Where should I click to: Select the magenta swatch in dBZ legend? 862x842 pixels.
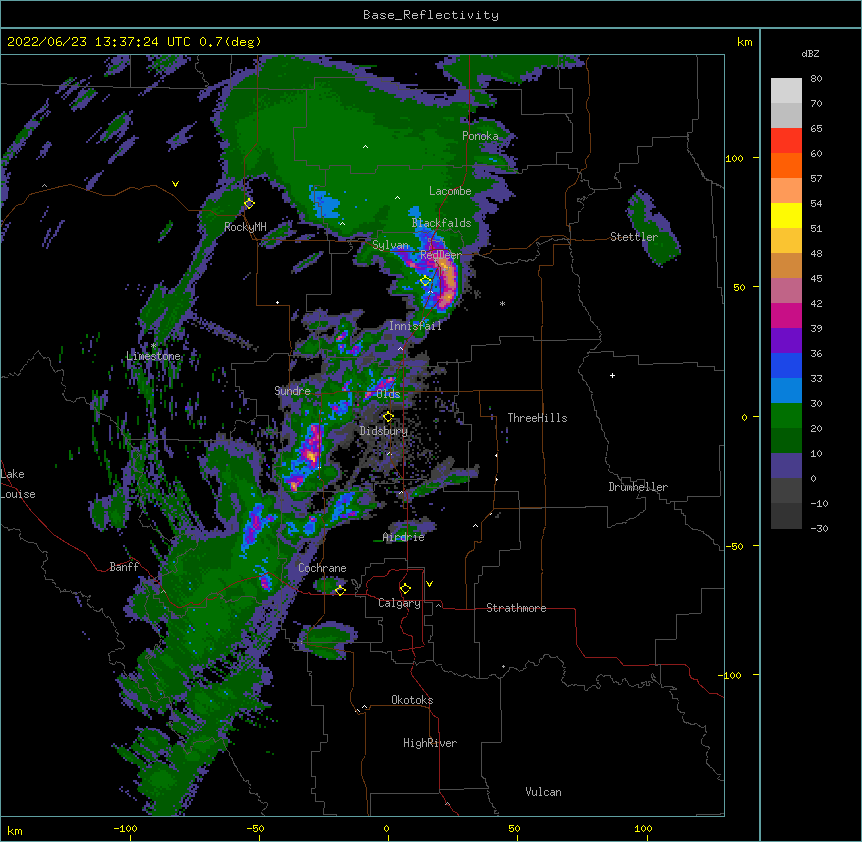tap(786, 315)
